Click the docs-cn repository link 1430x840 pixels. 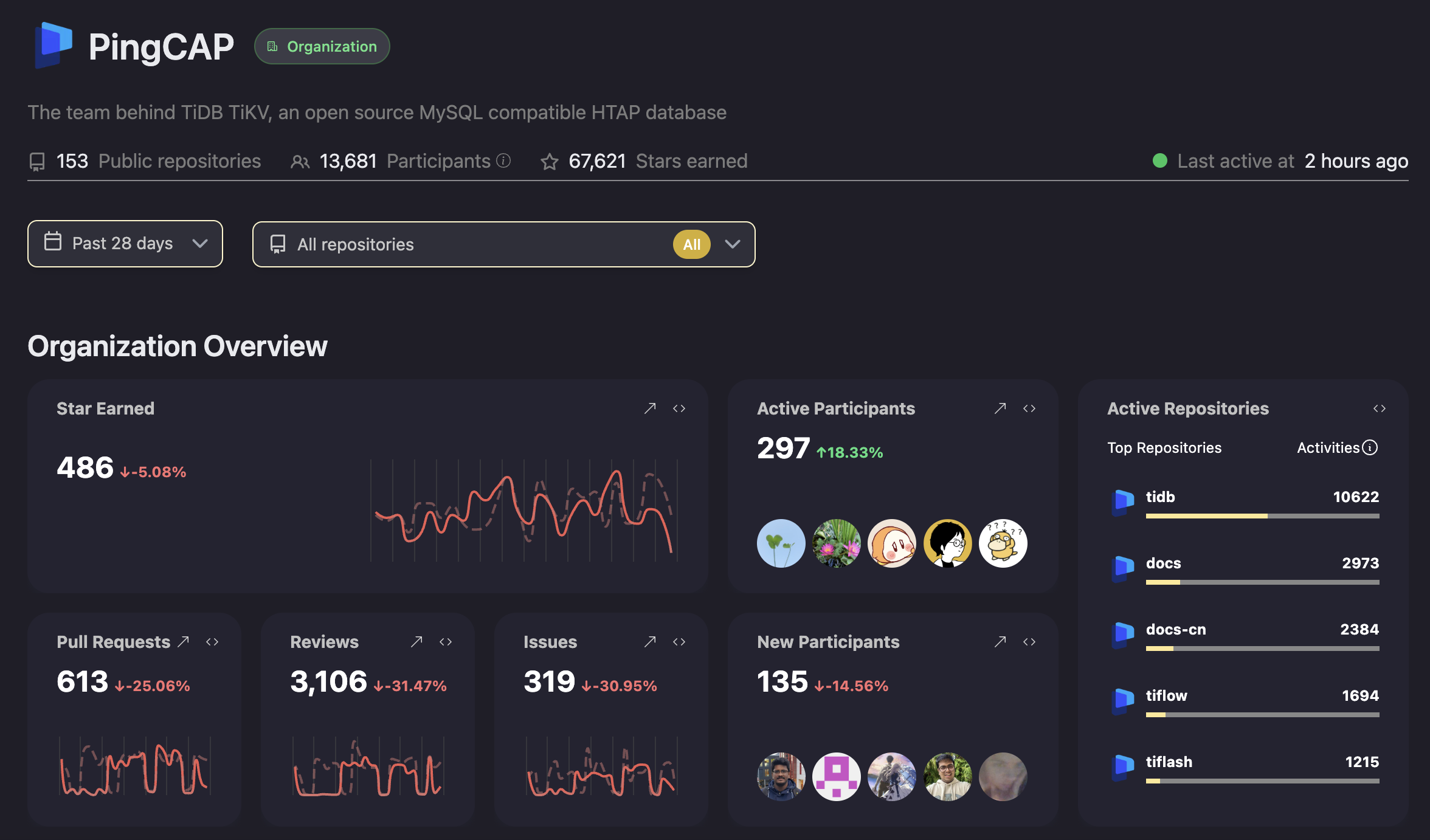(x=1176, y=630)
